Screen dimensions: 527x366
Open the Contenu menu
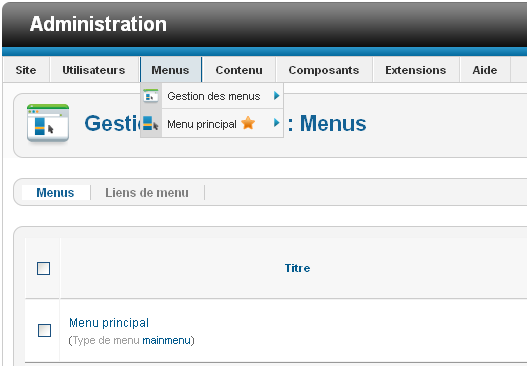[x=239, y=70]
